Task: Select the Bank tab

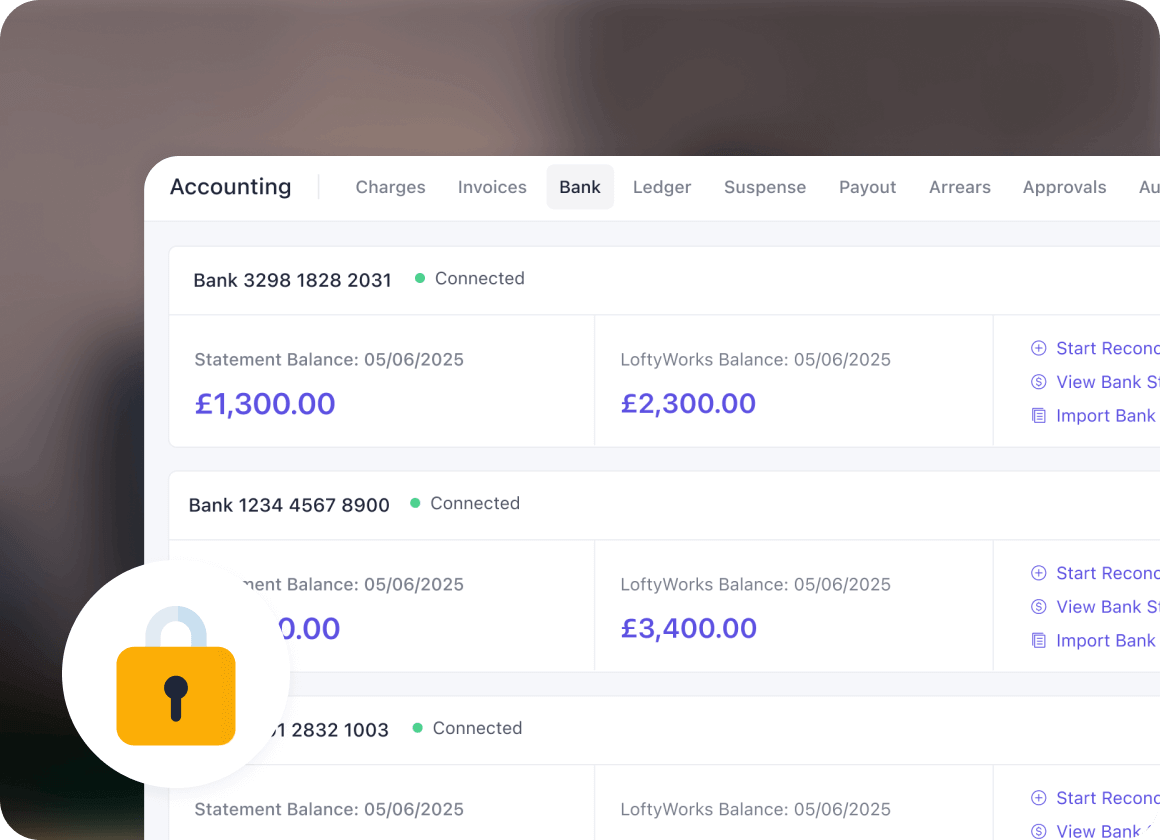Action: click(580, 187)
